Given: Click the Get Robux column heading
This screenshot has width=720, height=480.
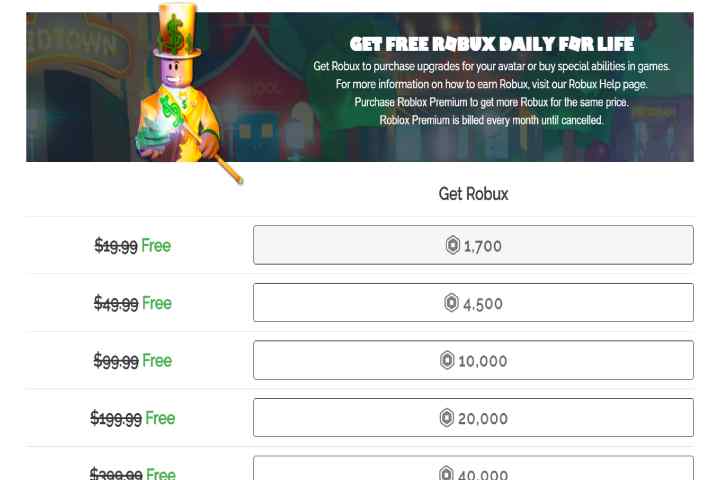Looking at the screenshot, I should (473, 194).
